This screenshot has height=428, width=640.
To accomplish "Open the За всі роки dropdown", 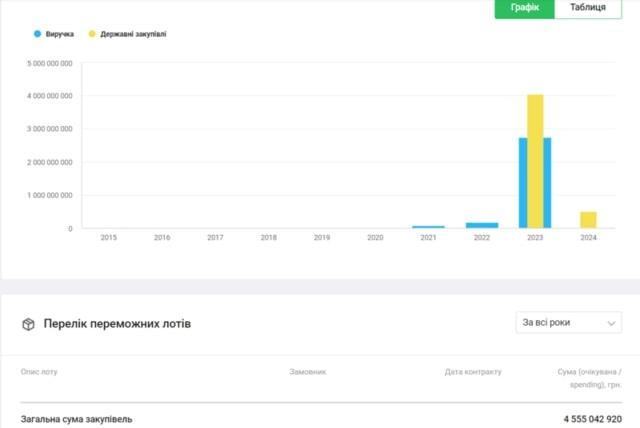I will 567,323.
